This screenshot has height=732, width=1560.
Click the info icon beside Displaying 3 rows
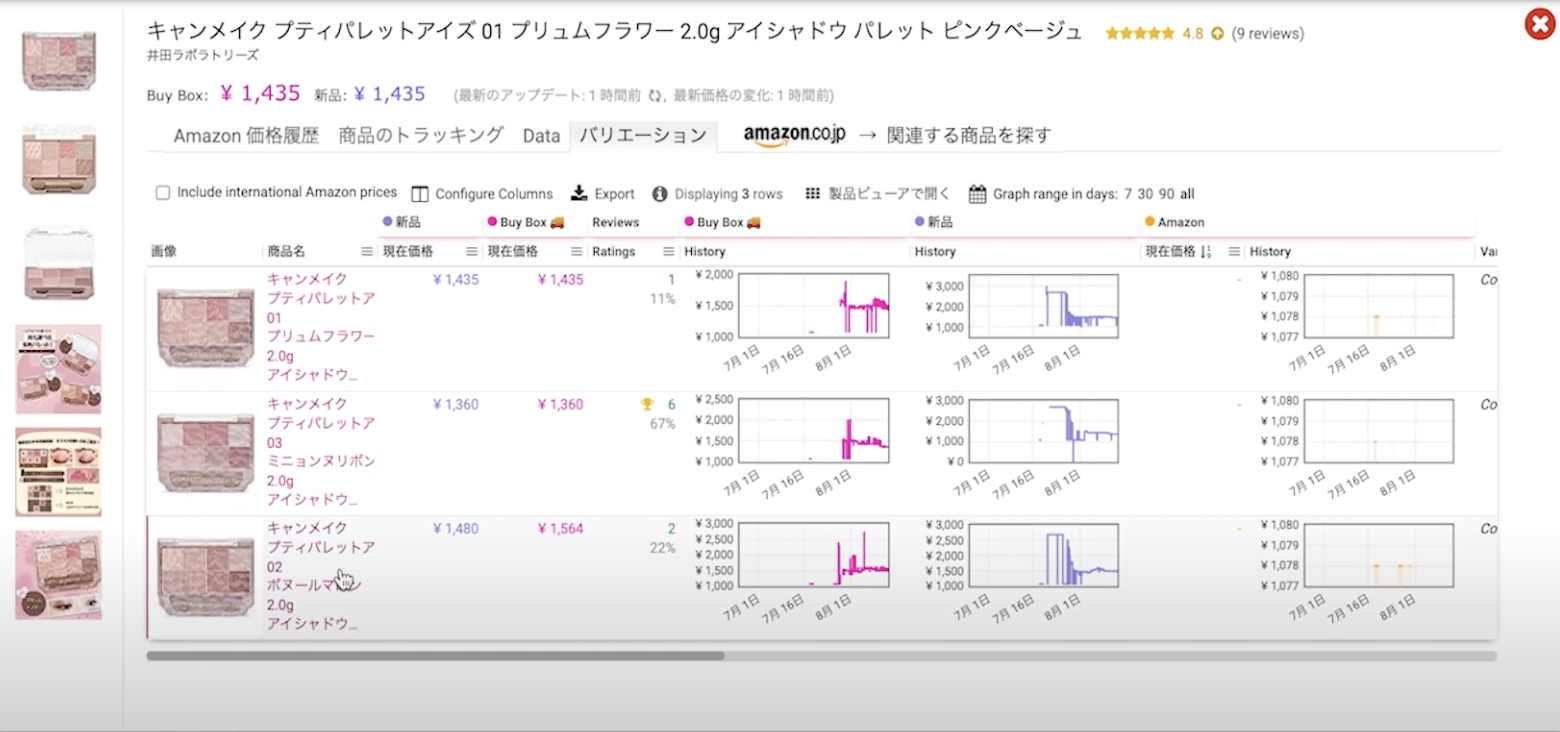(659, 194)
